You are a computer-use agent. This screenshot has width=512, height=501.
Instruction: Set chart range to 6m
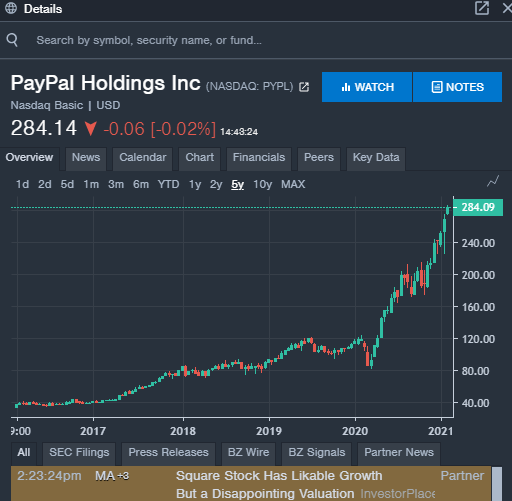141,184
